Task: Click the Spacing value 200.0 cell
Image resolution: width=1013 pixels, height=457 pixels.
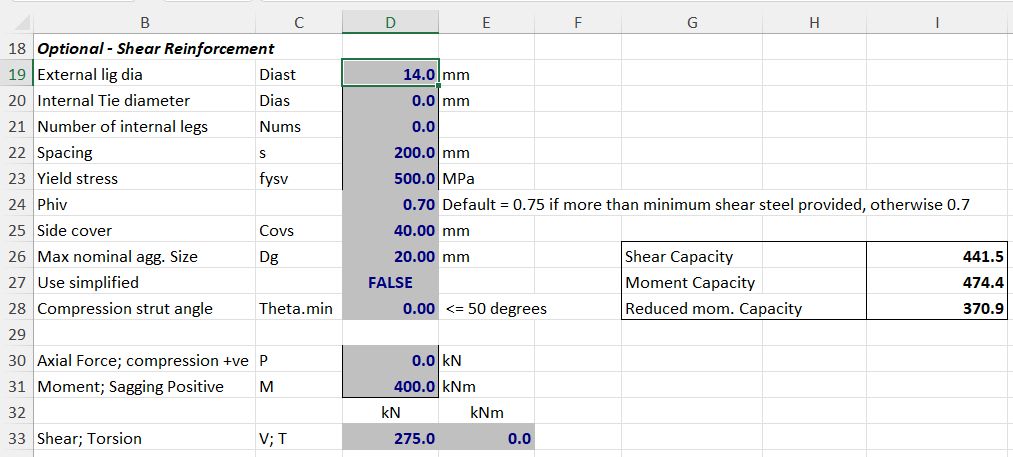Action: click(390, 152)
